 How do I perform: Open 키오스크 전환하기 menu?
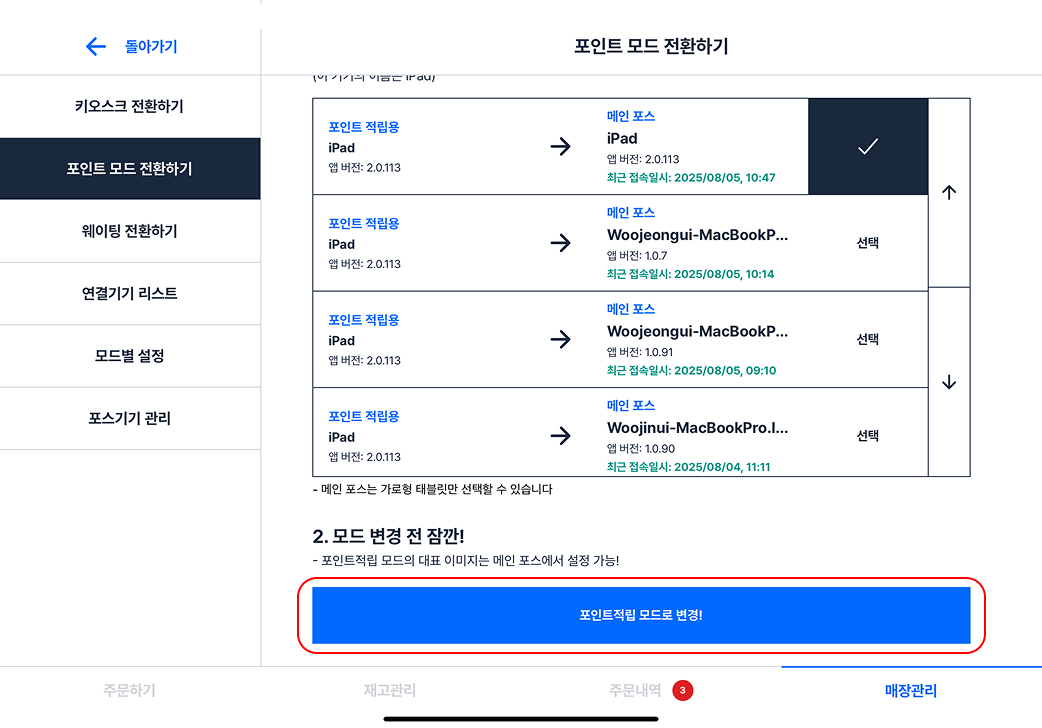tap(130, 107)
